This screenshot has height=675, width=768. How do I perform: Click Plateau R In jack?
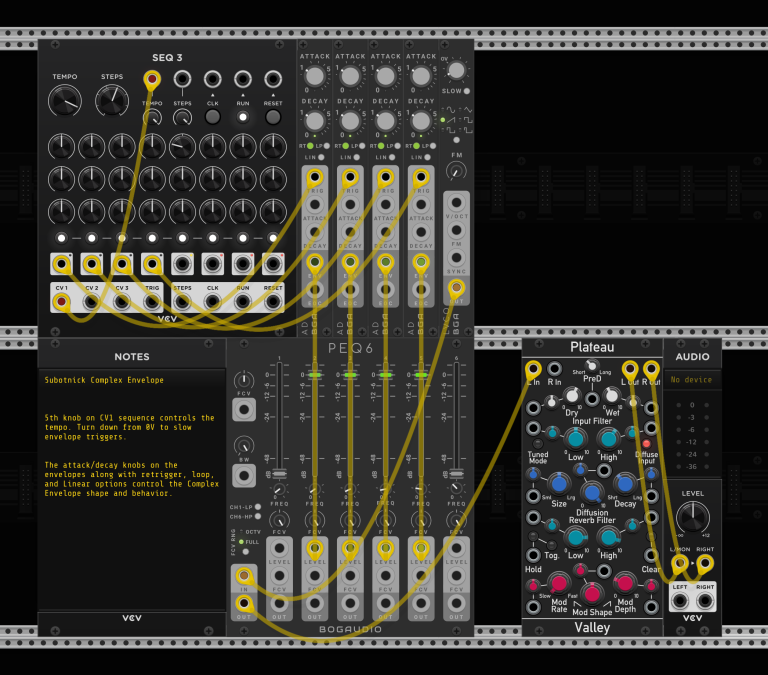point(554,368)
